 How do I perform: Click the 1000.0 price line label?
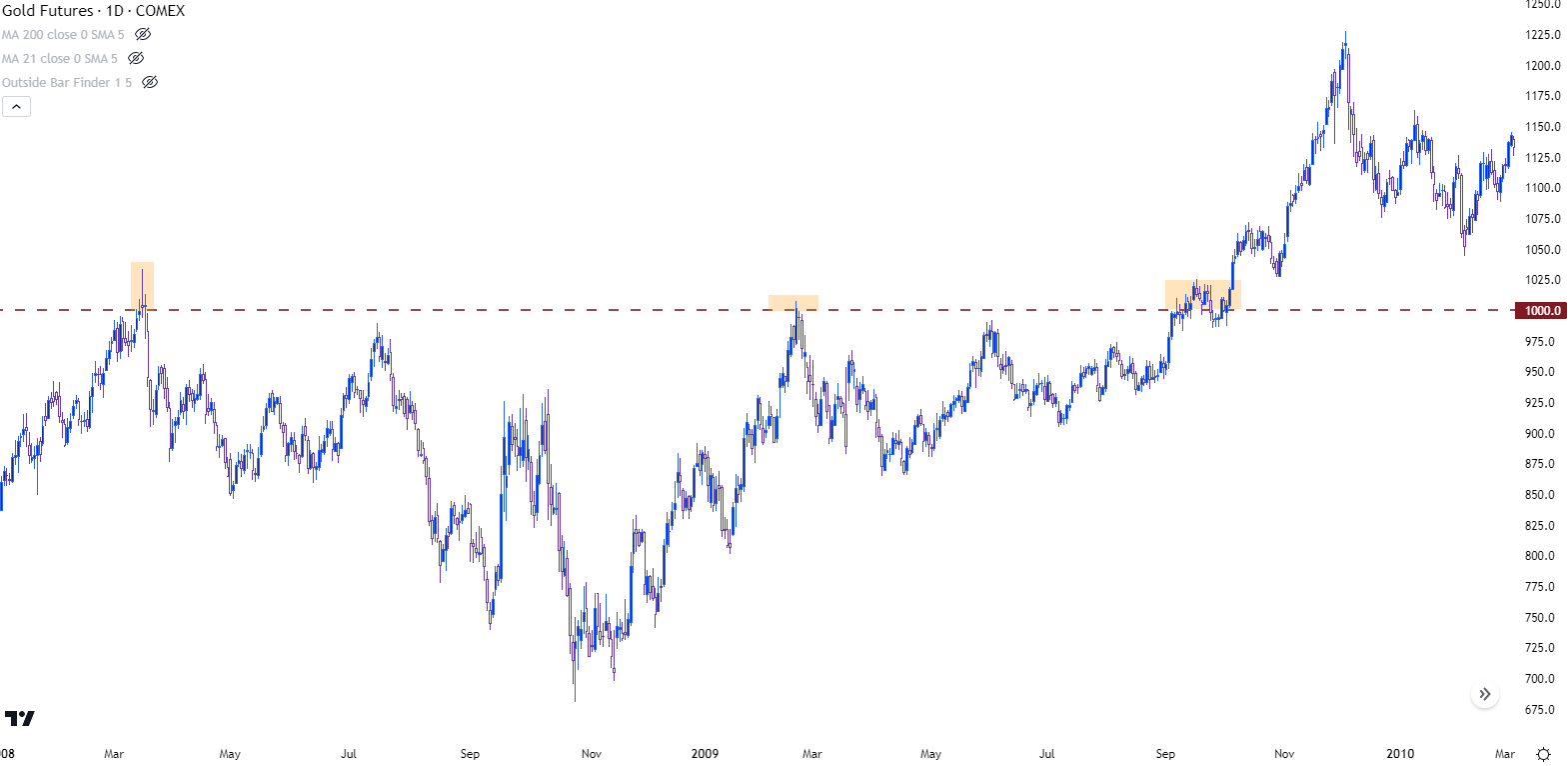pos(1541,310)
